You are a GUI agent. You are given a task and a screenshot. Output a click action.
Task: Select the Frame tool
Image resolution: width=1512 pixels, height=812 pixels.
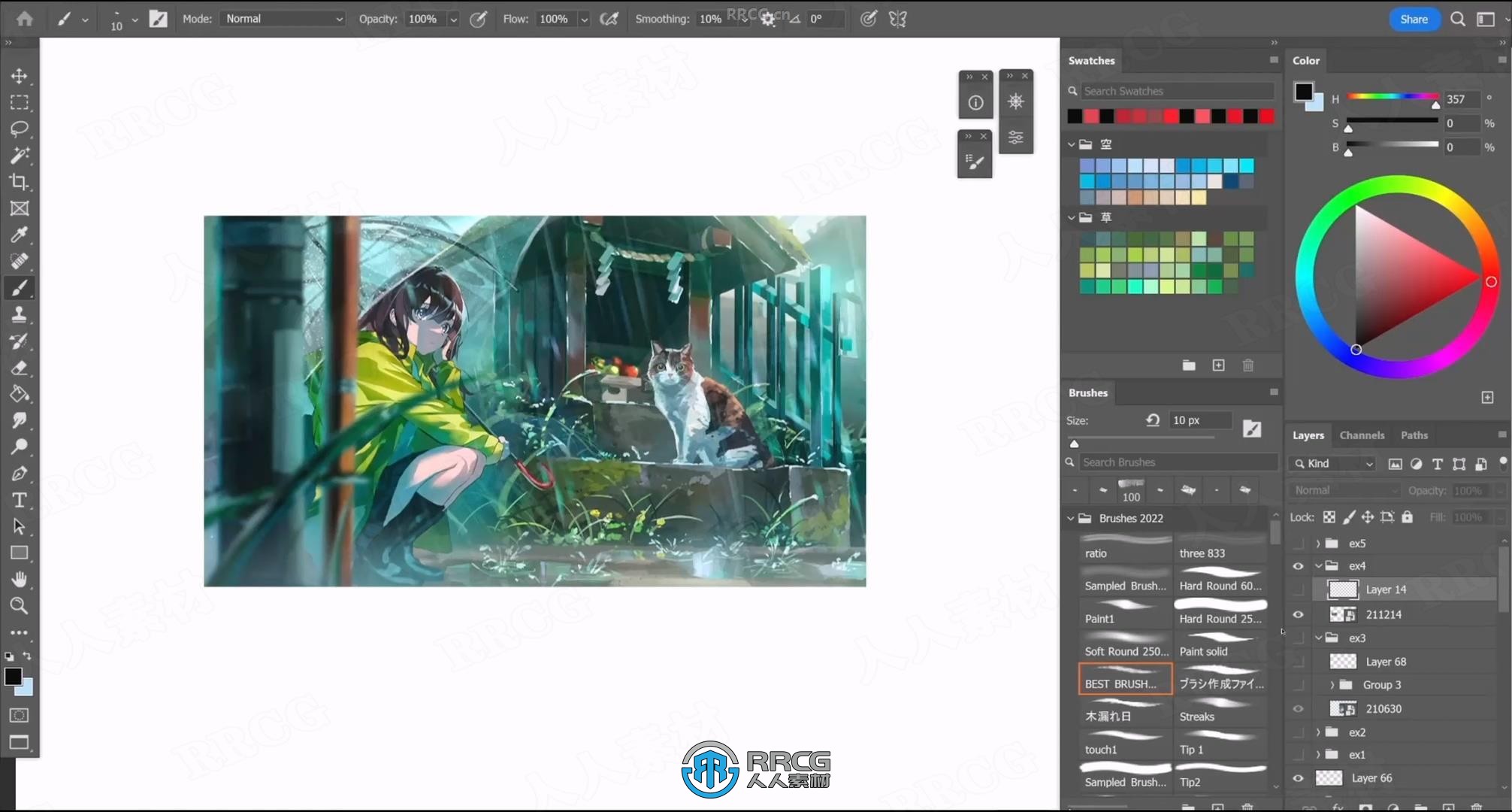(20, 208)
